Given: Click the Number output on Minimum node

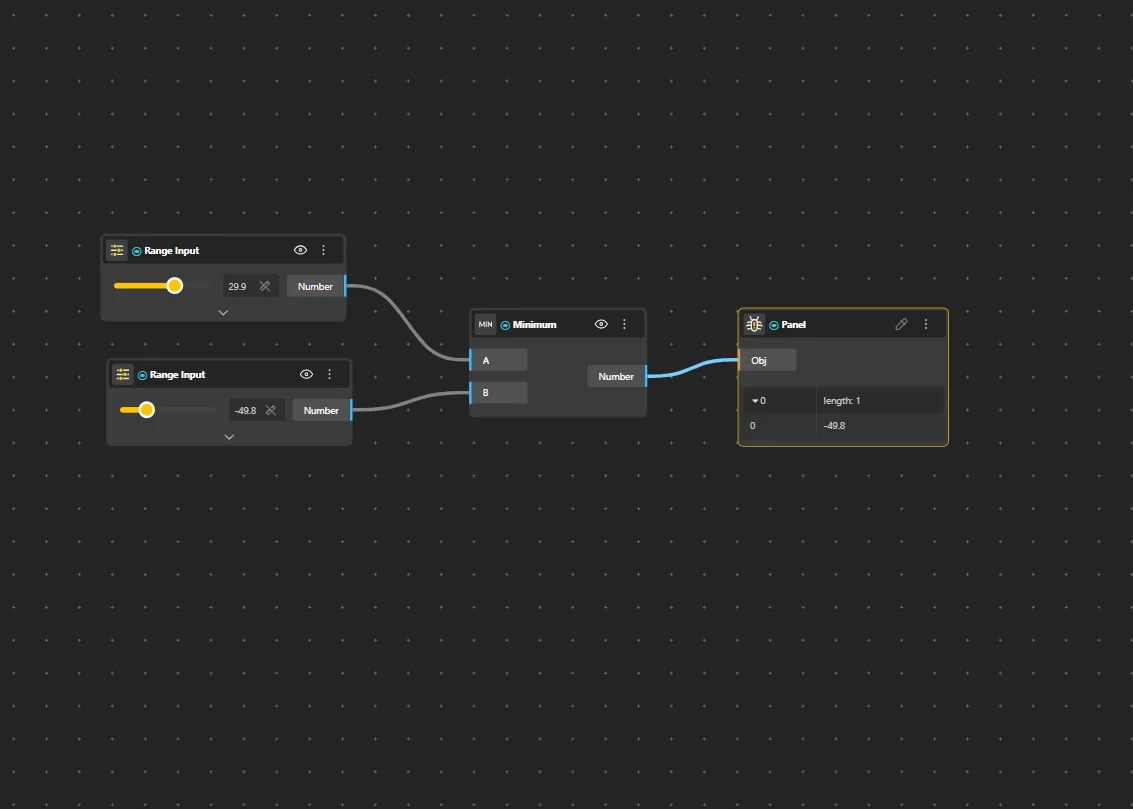Looking at the screenshot, I should point(616,376).
